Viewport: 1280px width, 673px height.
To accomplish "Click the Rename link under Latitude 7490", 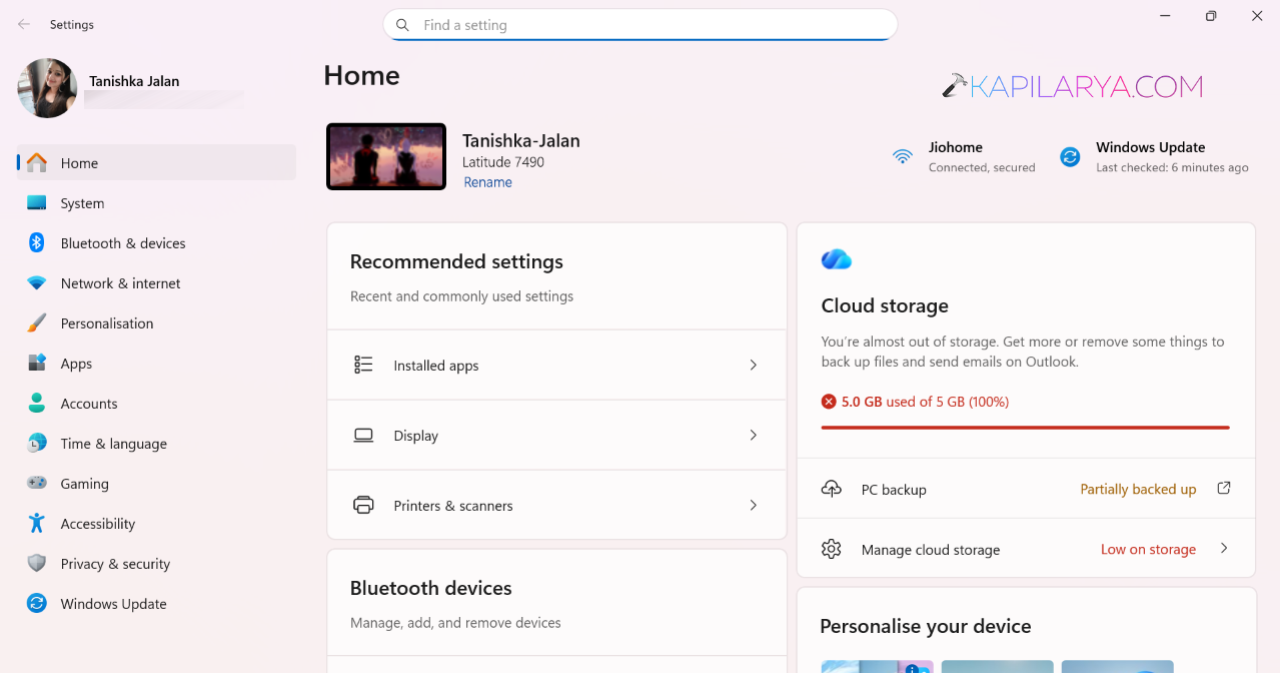I will click(488, 182).
